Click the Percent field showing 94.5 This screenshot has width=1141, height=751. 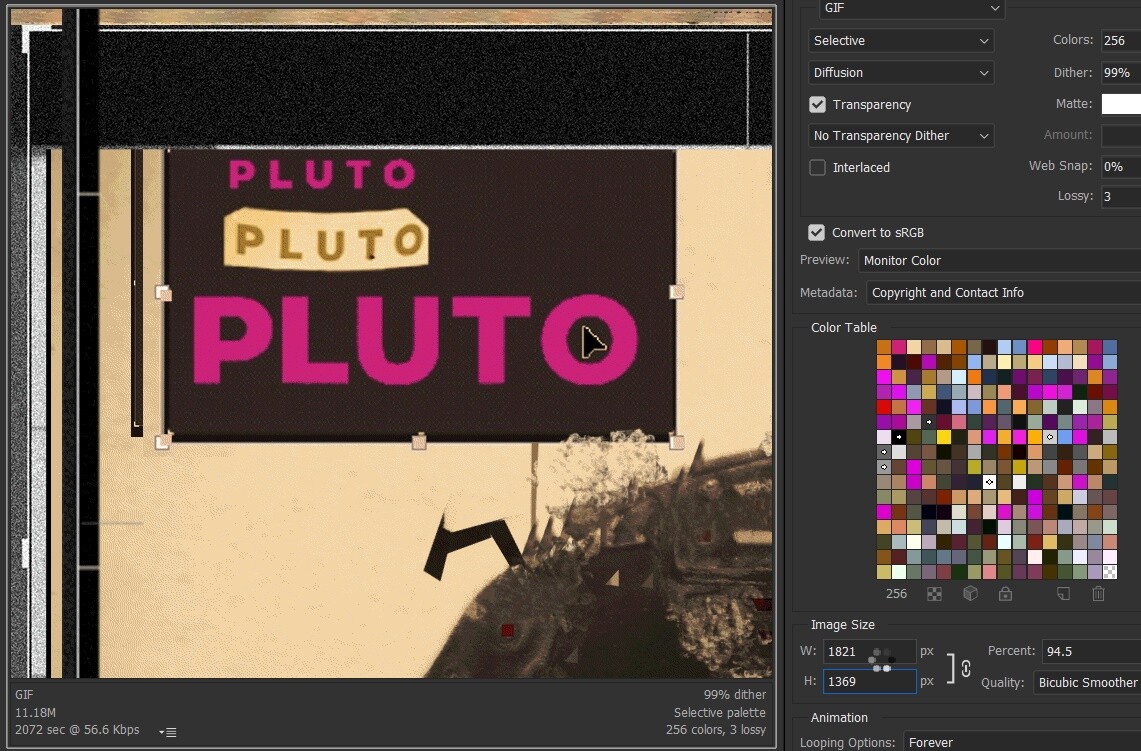coord(1092,651)
